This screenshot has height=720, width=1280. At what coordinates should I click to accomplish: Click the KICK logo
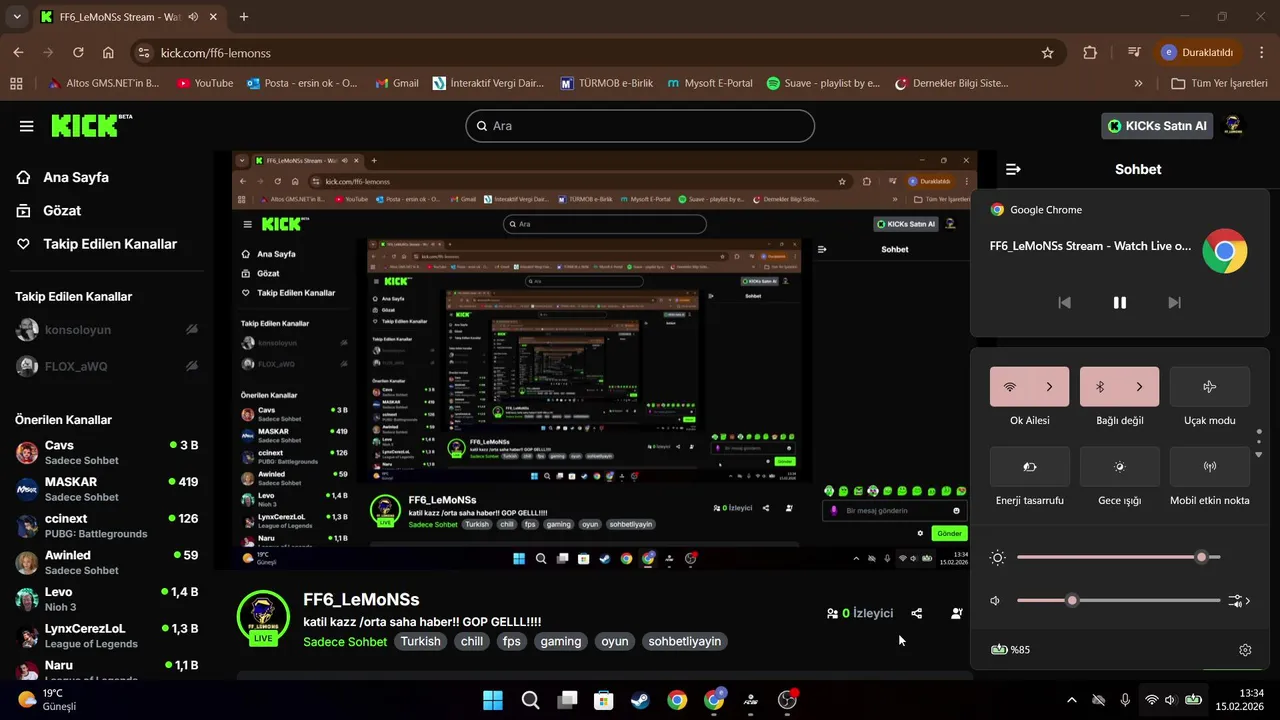pos(90,125)
